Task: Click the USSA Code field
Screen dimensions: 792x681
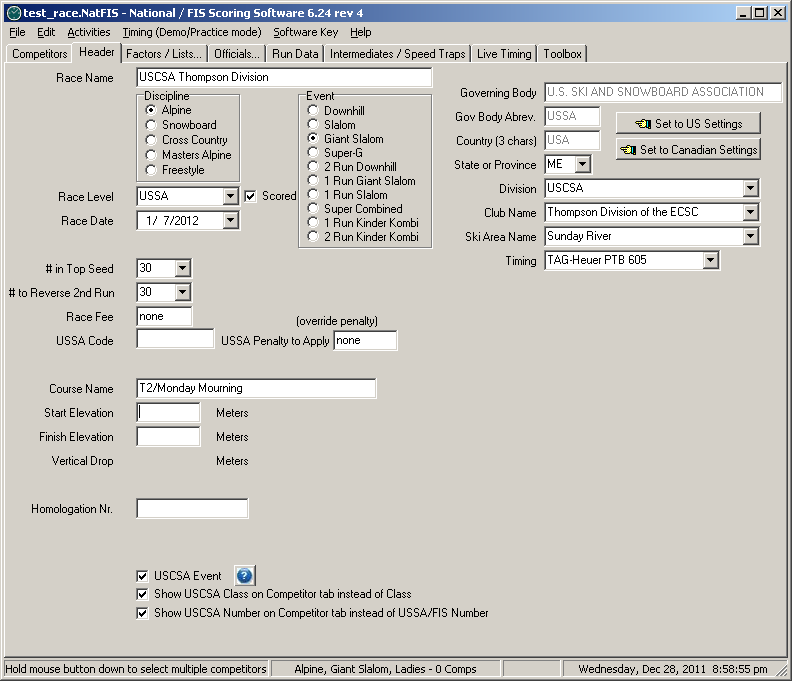Action: [x=175, y=338]
